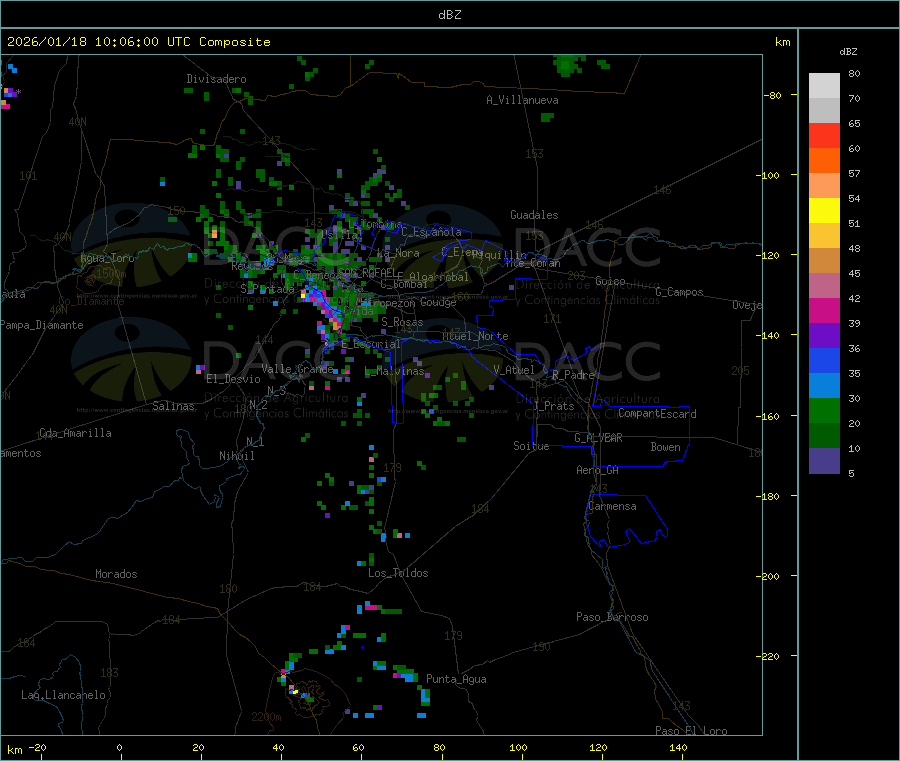The image size is (900, 761).
Task: Click the -160 km tick on right axis
Action: tap(768, 416)
